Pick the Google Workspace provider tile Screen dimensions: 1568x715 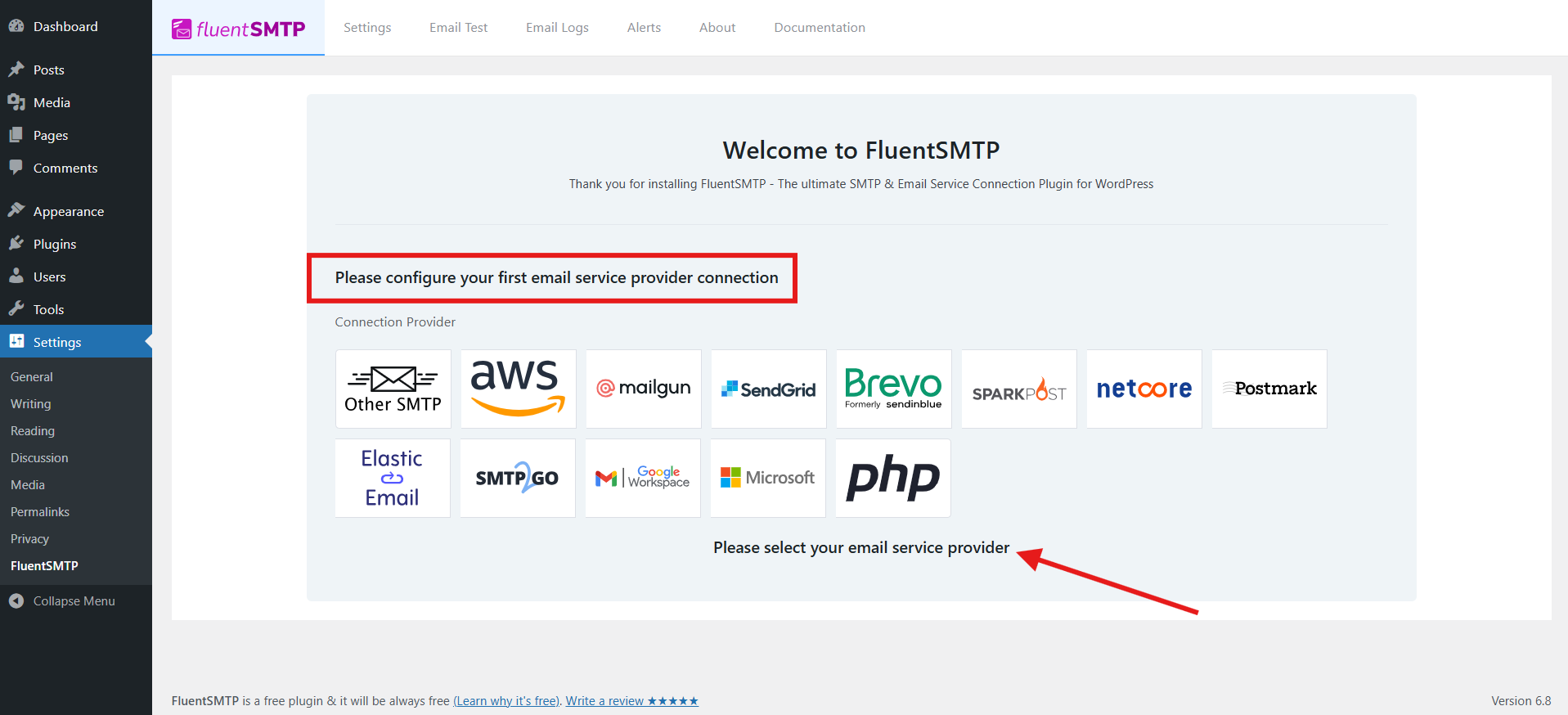643,478
